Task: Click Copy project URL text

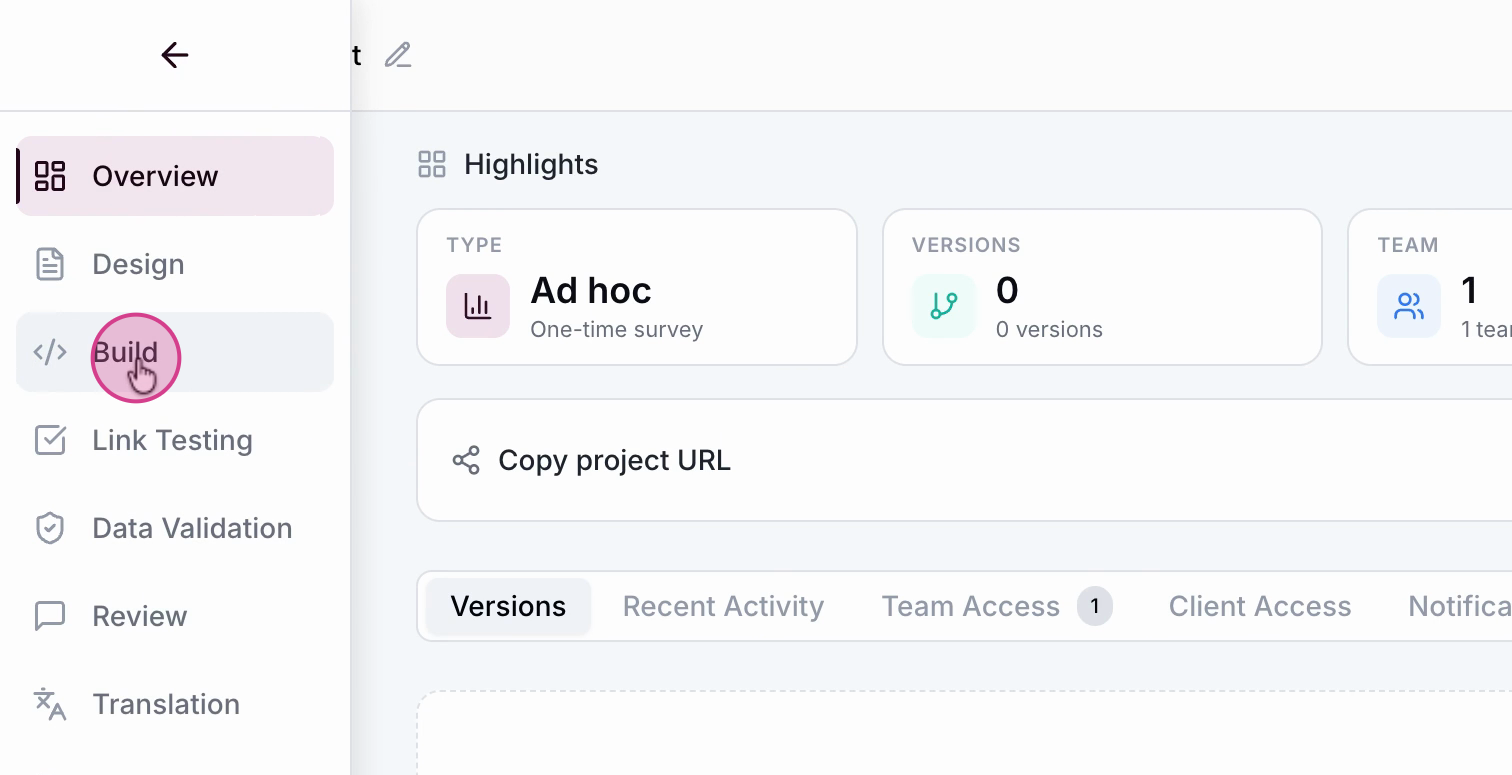Action: (x=614, y=460)
